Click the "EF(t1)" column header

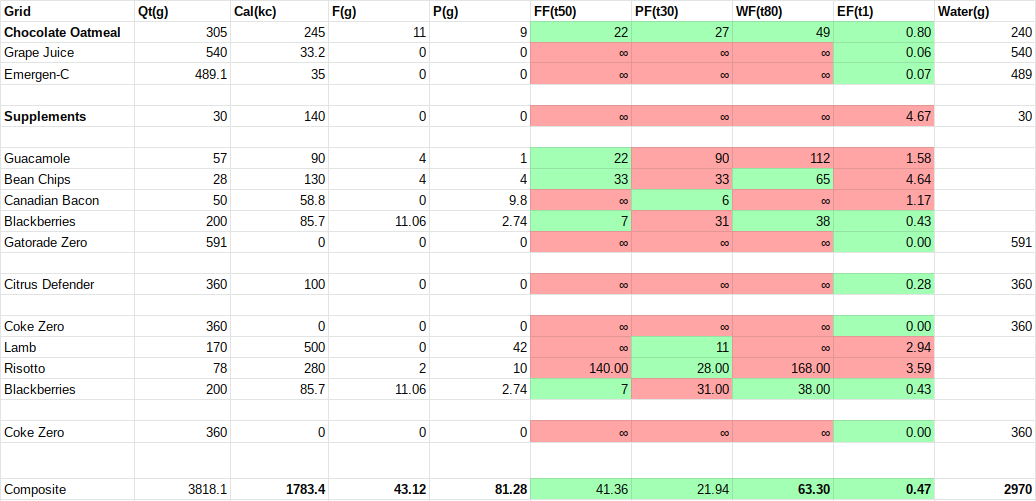coord(857,11)
